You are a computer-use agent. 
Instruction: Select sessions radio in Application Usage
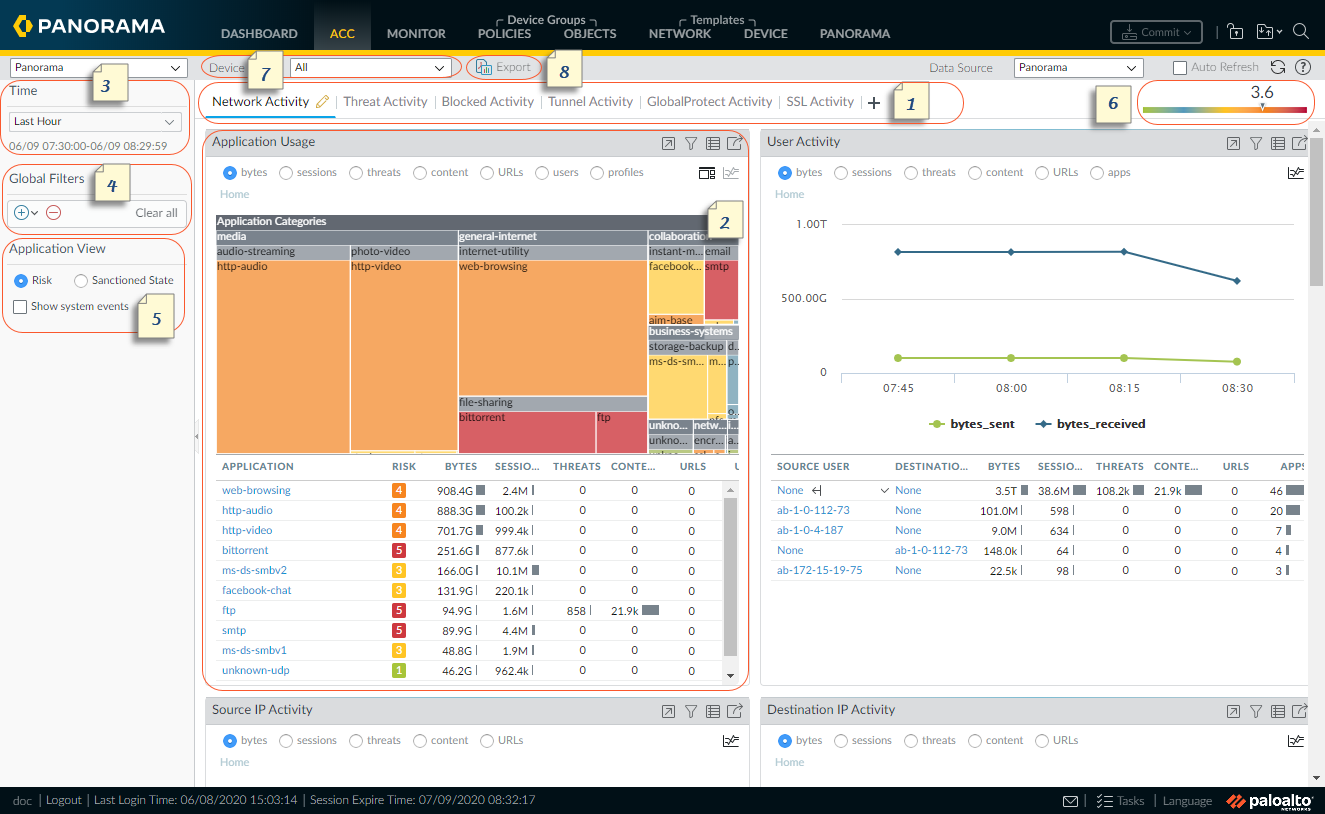click(x=286, y=173)
